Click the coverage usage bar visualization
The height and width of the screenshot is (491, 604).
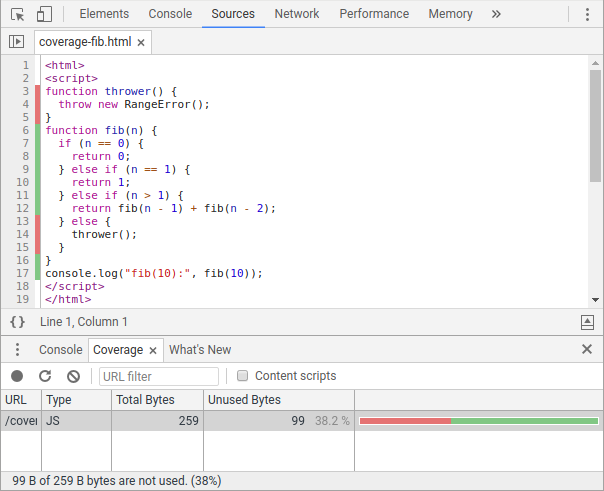point(478,421)
